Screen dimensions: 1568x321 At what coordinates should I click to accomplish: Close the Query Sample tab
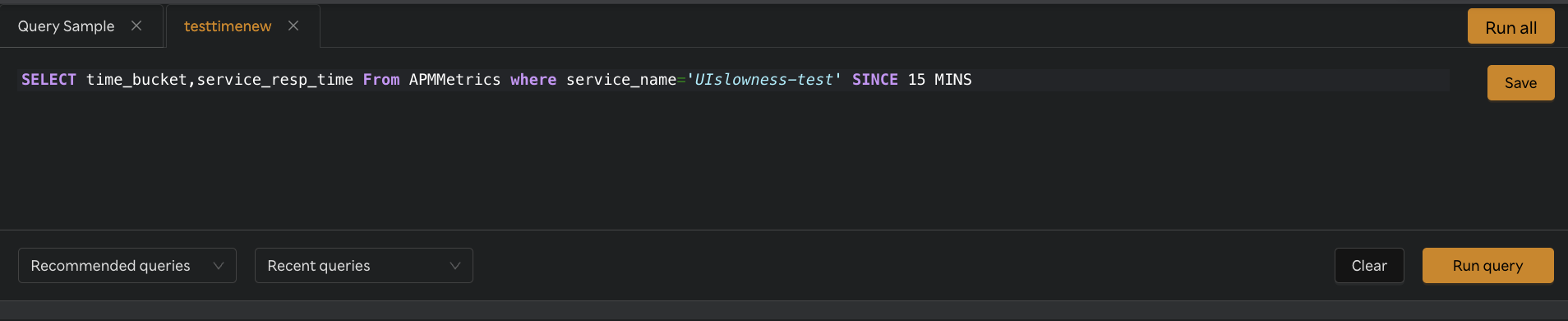pyautogui.click(x=136, y=26)
